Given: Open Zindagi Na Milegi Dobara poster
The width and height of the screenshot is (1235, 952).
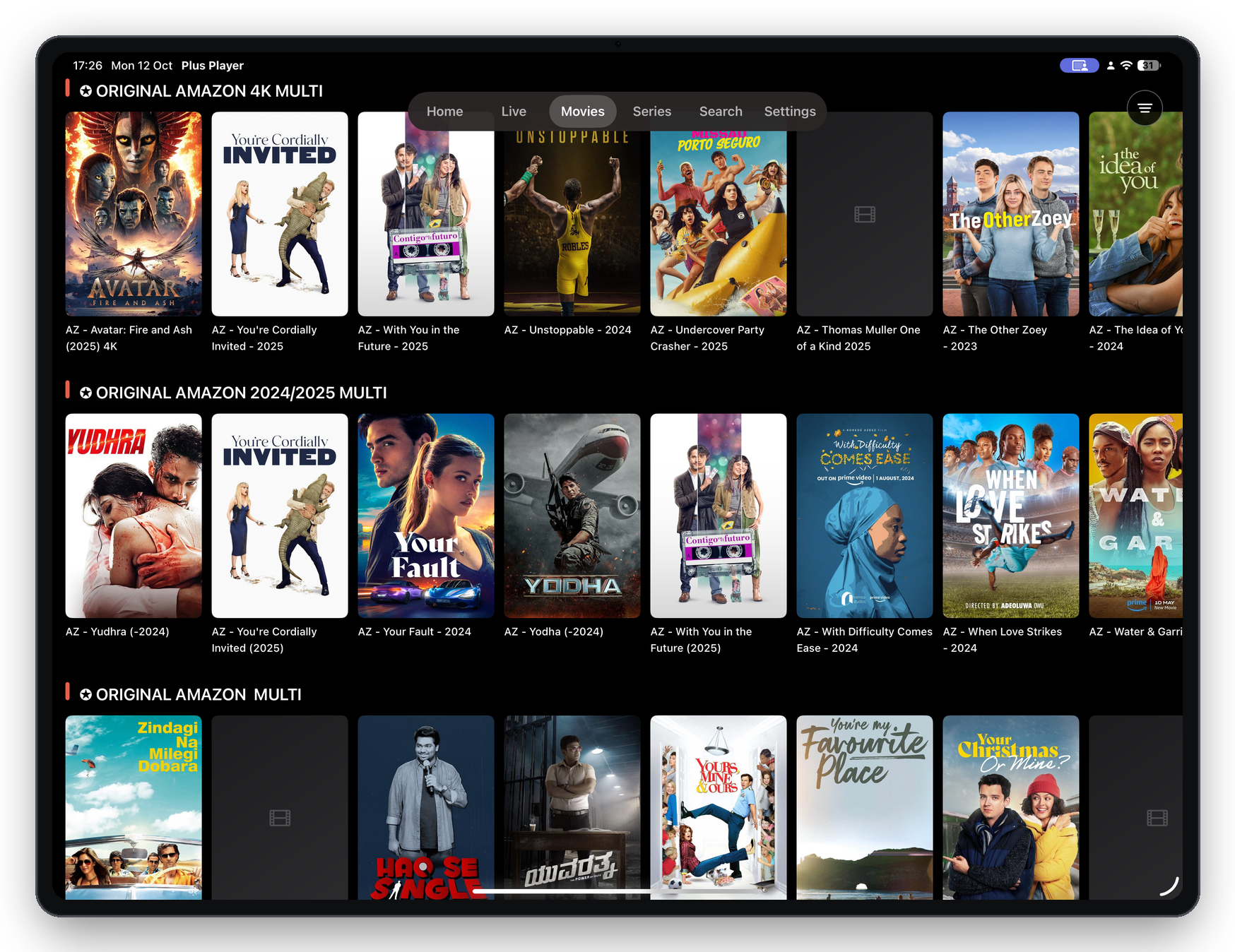Looking at the screenshot, I should (x=134, y=807).
